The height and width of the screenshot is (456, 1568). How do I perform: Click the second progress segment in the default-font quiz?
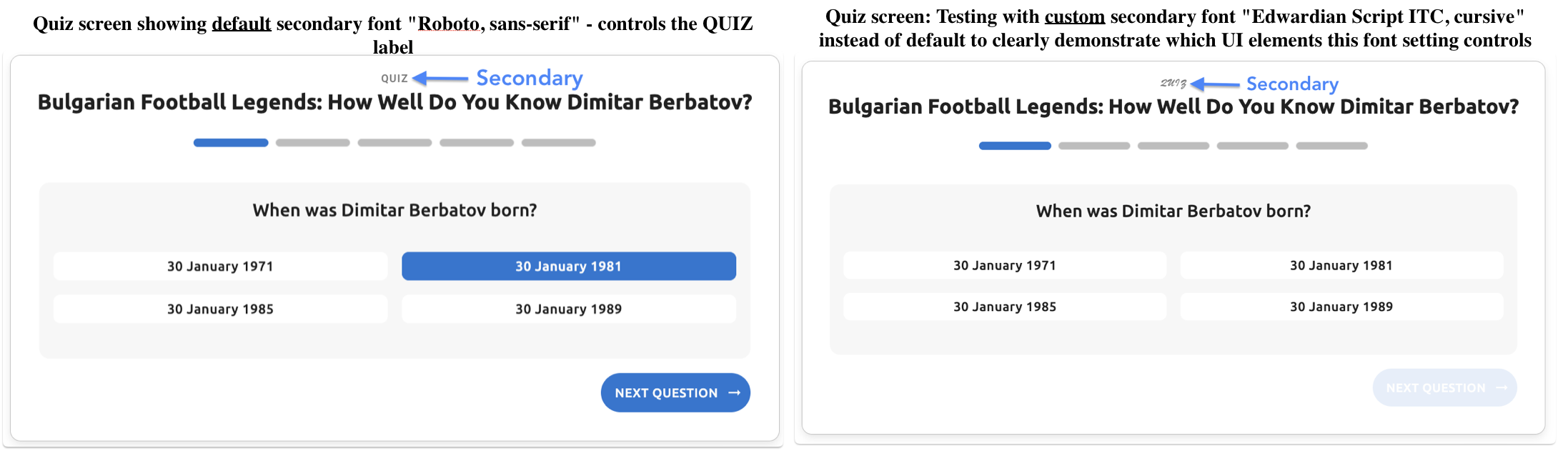[312, 143]
